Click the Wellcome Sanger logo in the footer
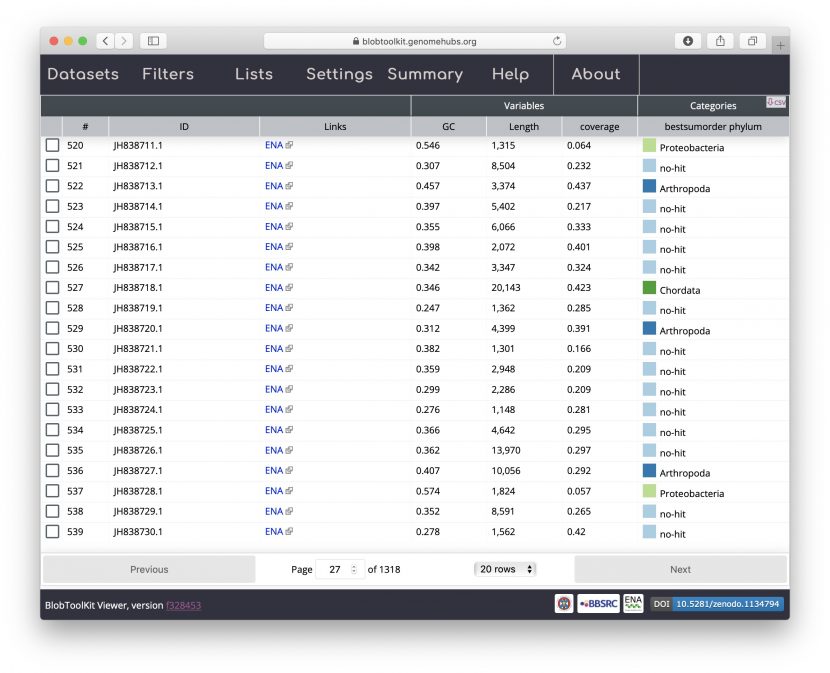Viewport: 830px width, 673px height. click(x=563, y=604)
